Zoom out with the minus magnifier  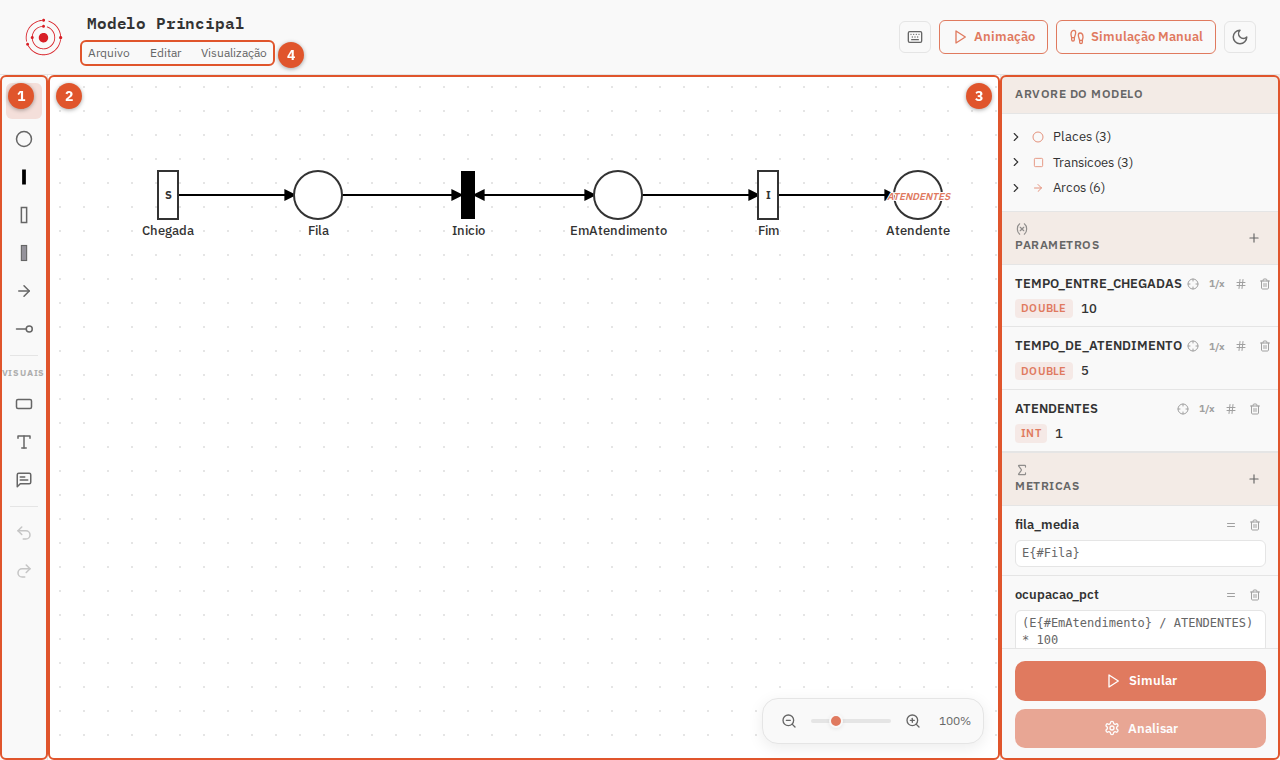(789, 721)
